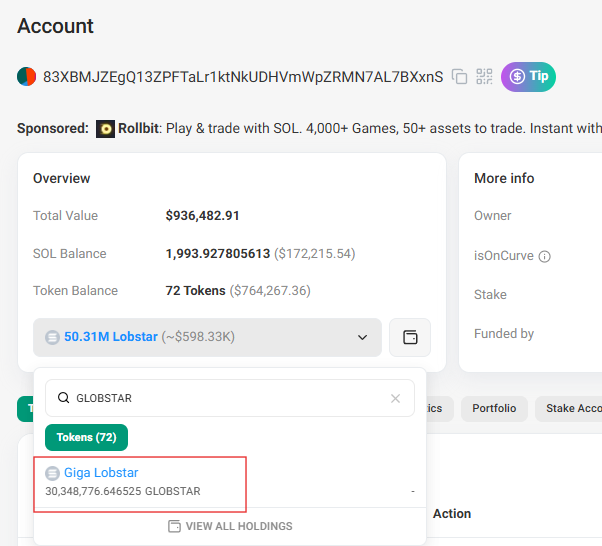The height and width of the screenshot is (546, 602).
Task: Click the dropdown chevron arrow
Action: point(362,338)
